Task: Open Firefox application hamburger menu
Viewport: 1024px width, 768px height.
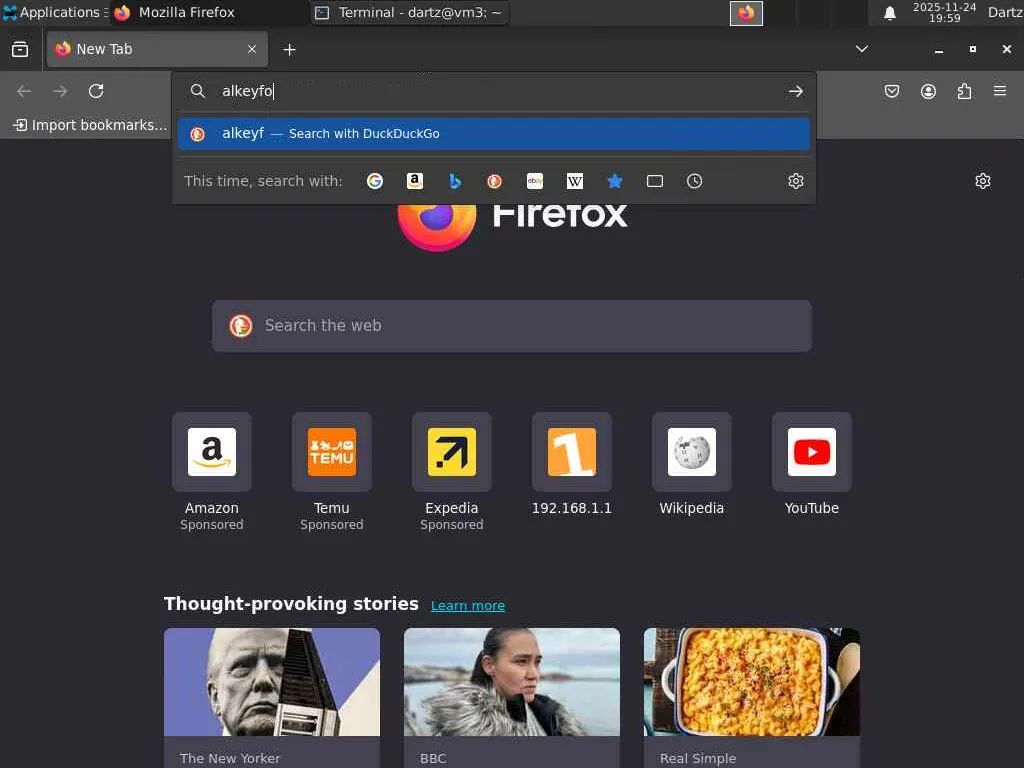Action: point(1000,91)
